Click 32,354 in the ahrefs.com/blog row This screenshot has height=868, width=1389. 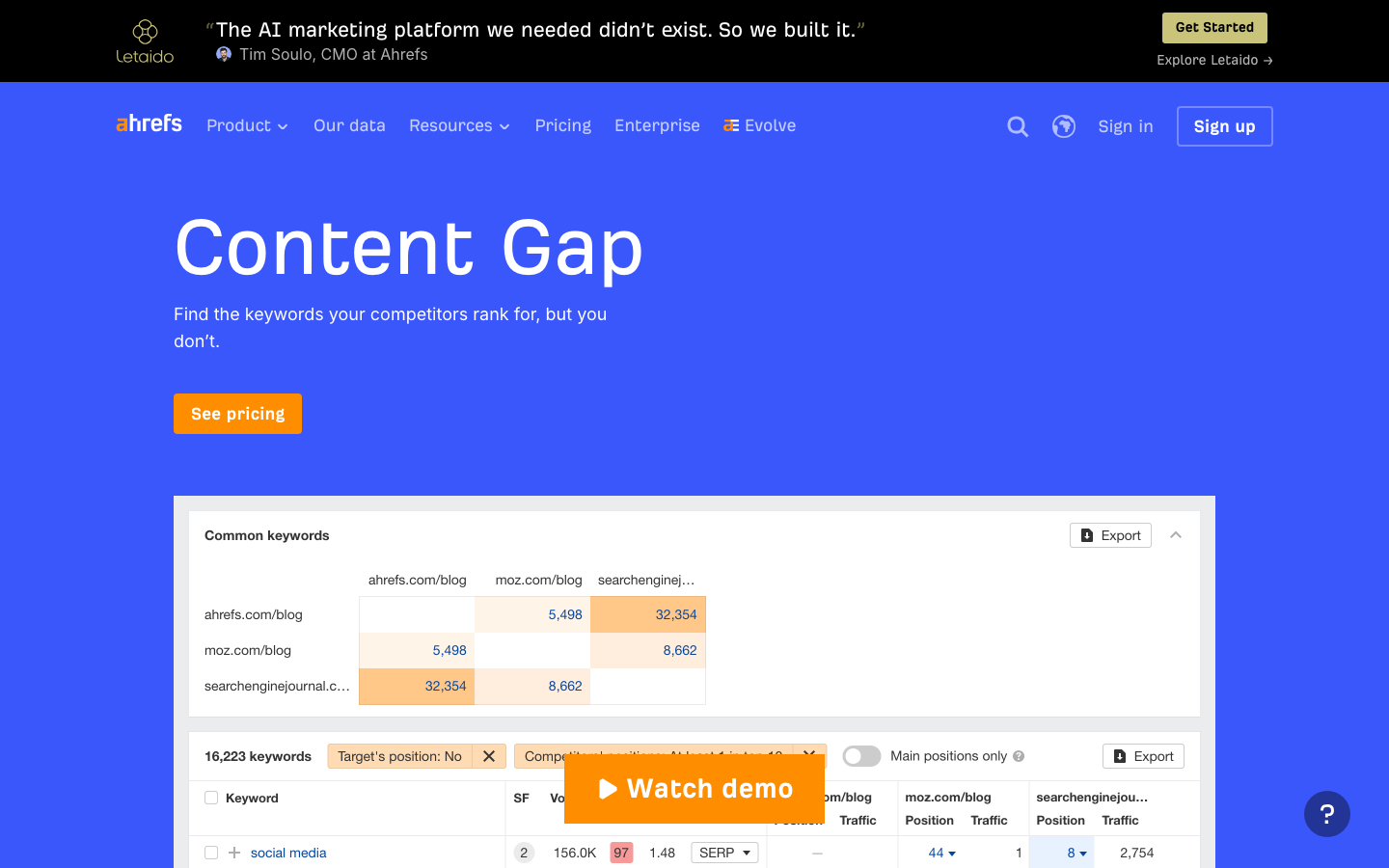tap(676, 614)
